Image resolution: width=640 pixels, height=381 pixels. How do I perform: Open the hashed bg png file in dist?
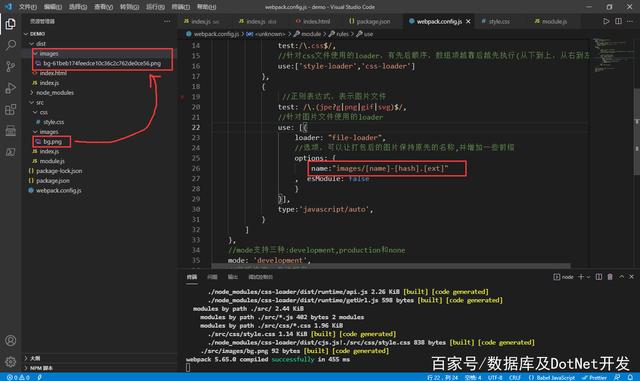102,63
